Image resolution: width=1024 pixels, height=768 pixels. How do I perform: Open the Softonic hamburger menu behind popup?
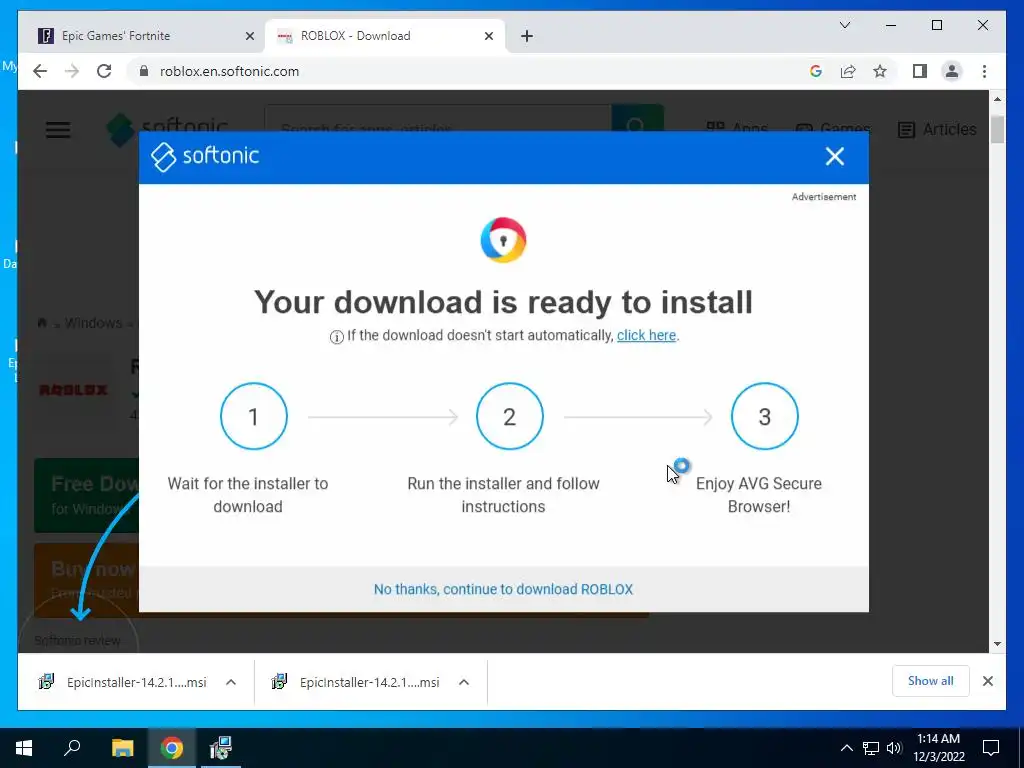point(57,129)
